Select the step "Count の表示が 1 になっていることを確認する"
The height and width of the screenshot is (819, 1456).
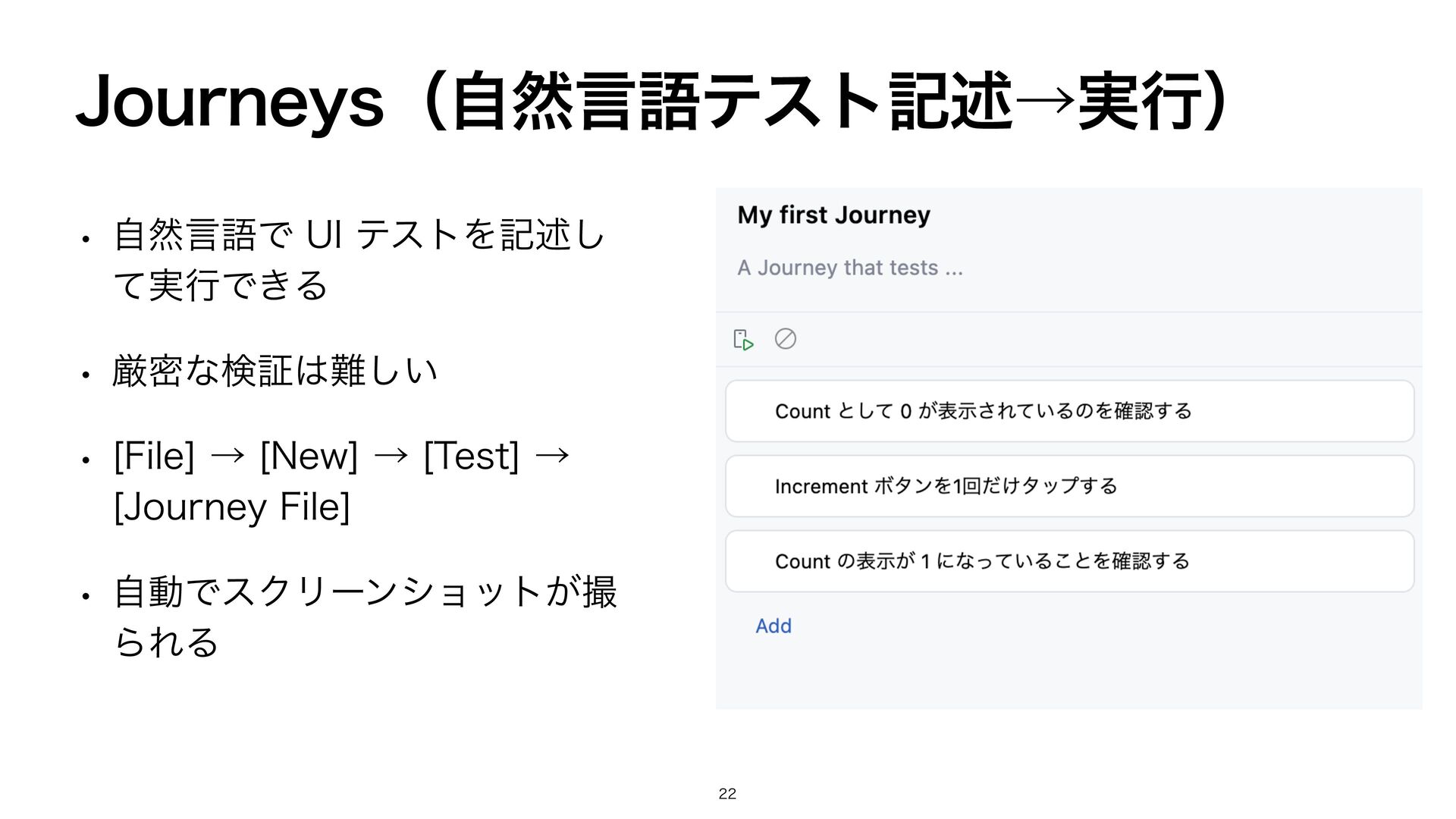pyautogui.click(x=1069, y=561)
